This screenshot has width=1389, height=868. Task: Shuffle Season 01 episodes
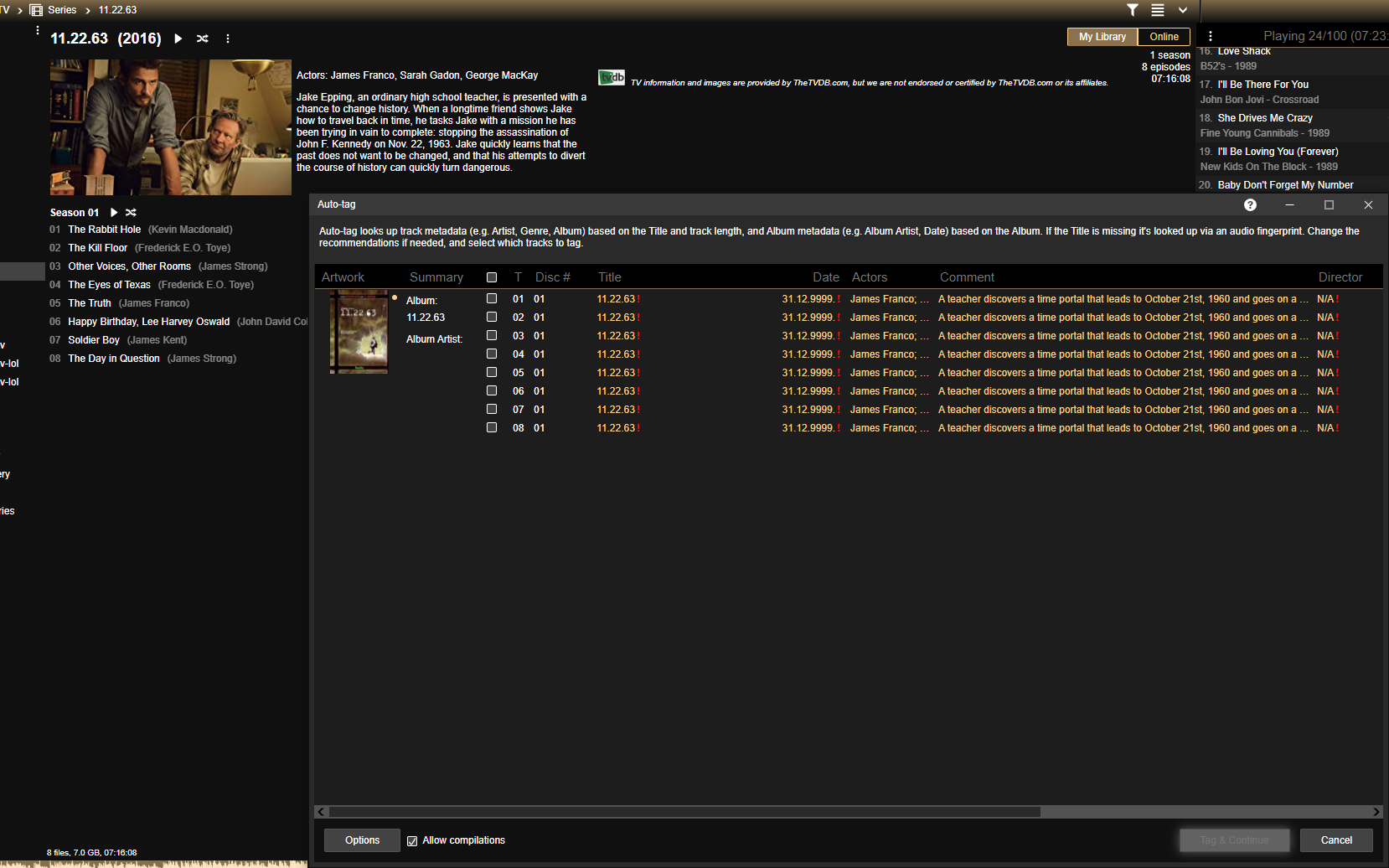131,213
